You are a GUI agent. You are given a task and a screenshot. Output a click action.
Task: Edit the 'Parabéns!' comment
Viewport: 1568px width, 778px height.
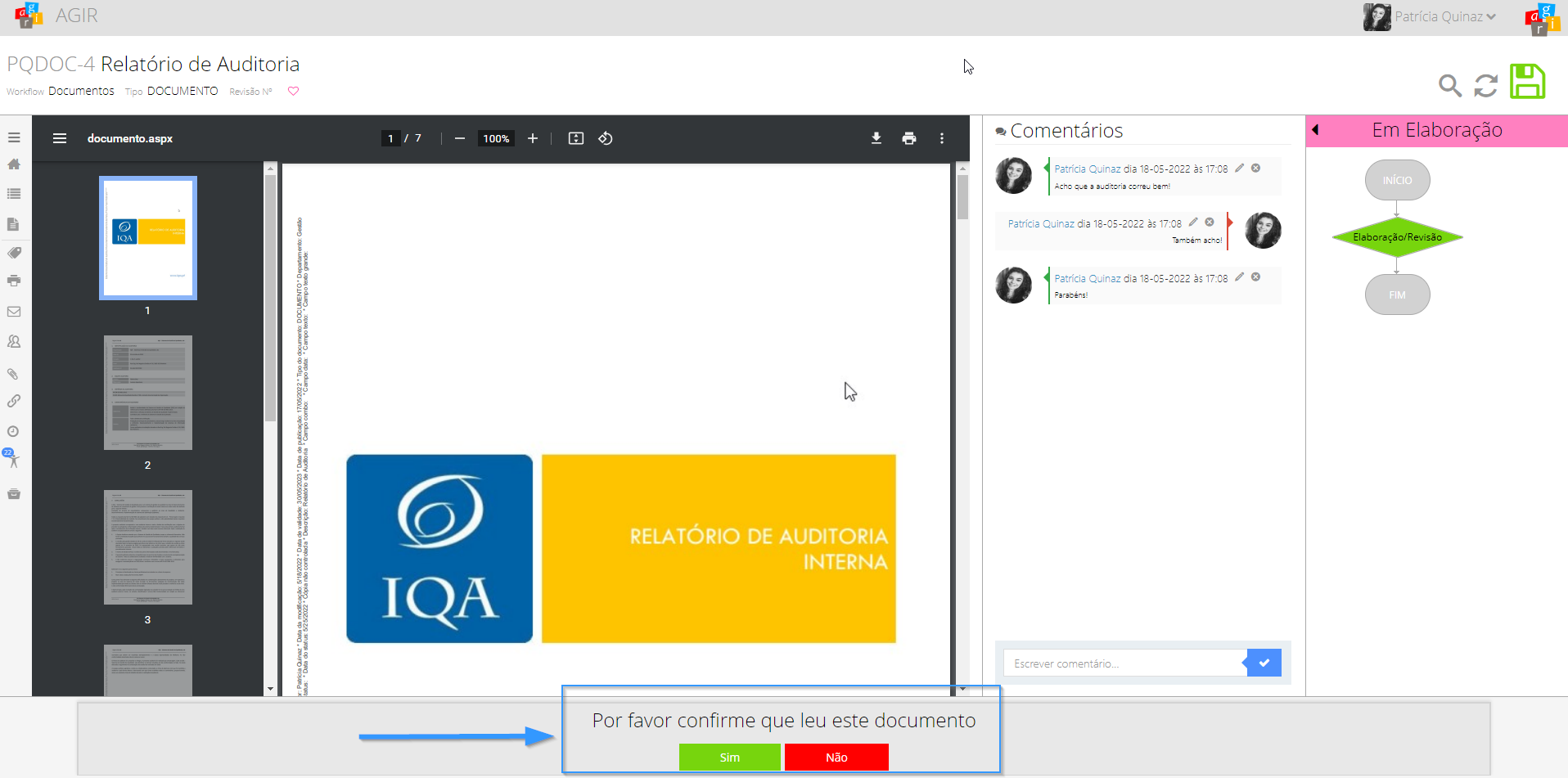(x=1240, y=277)
